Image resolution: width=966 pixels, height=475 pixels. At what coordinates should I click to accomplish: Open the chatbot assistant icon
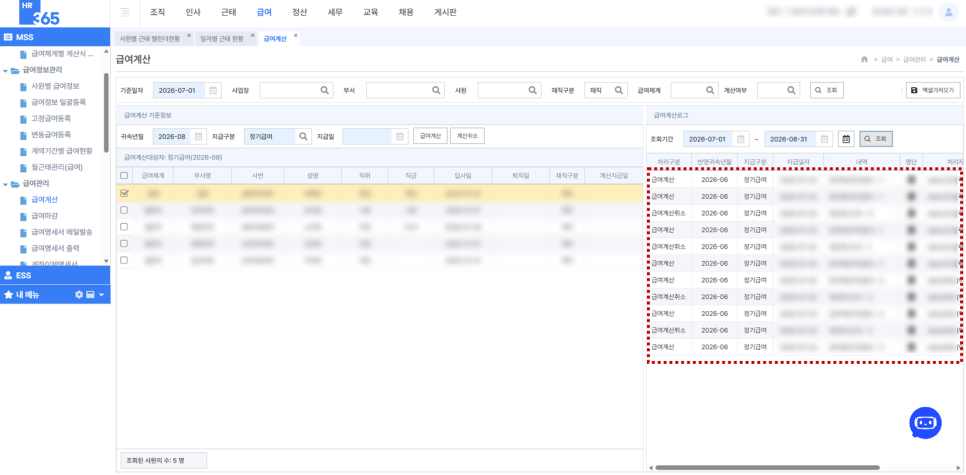click(x=925, y=423)
